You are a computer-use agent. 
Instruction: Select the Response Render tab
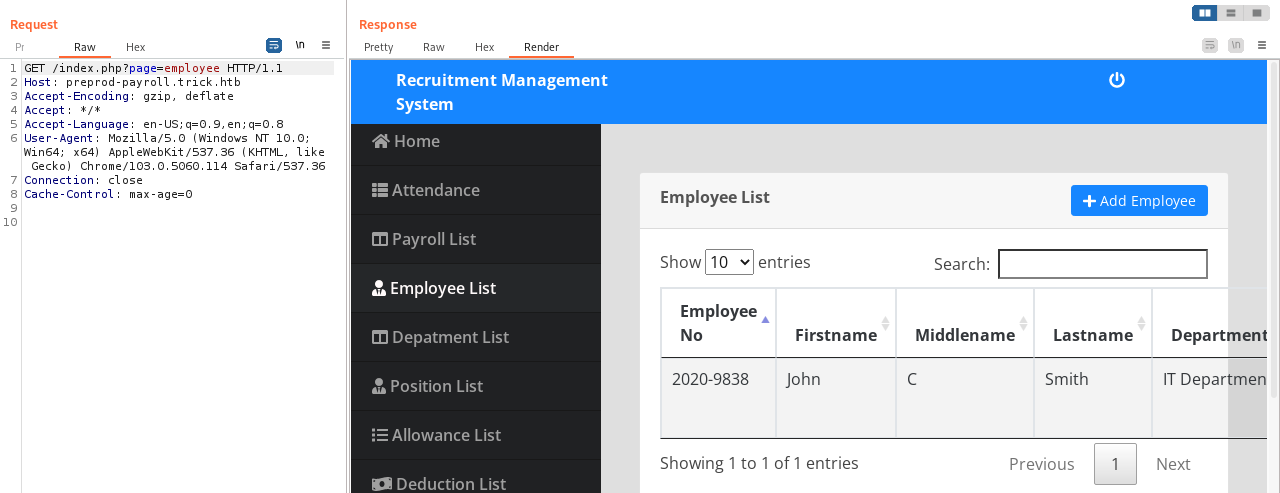[541, 47]
